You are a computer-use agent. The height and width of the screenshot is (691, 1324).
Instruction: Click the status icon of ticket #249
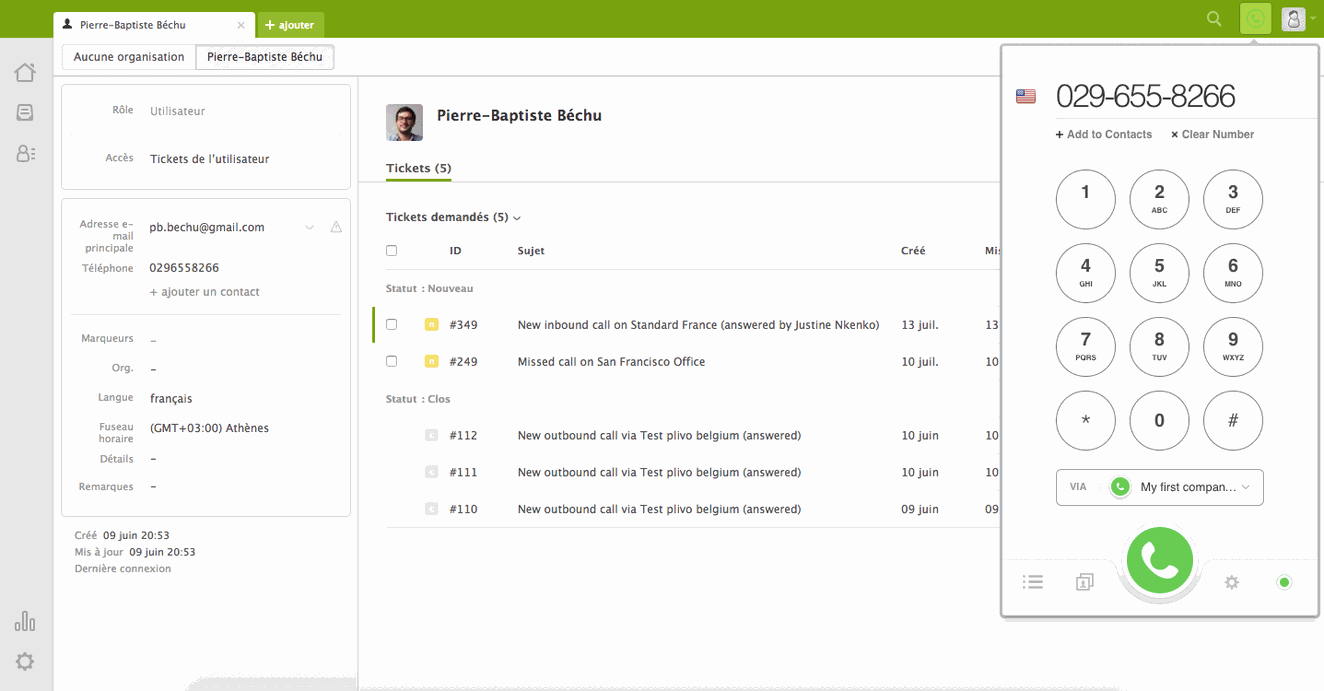[x=432, y=362]
